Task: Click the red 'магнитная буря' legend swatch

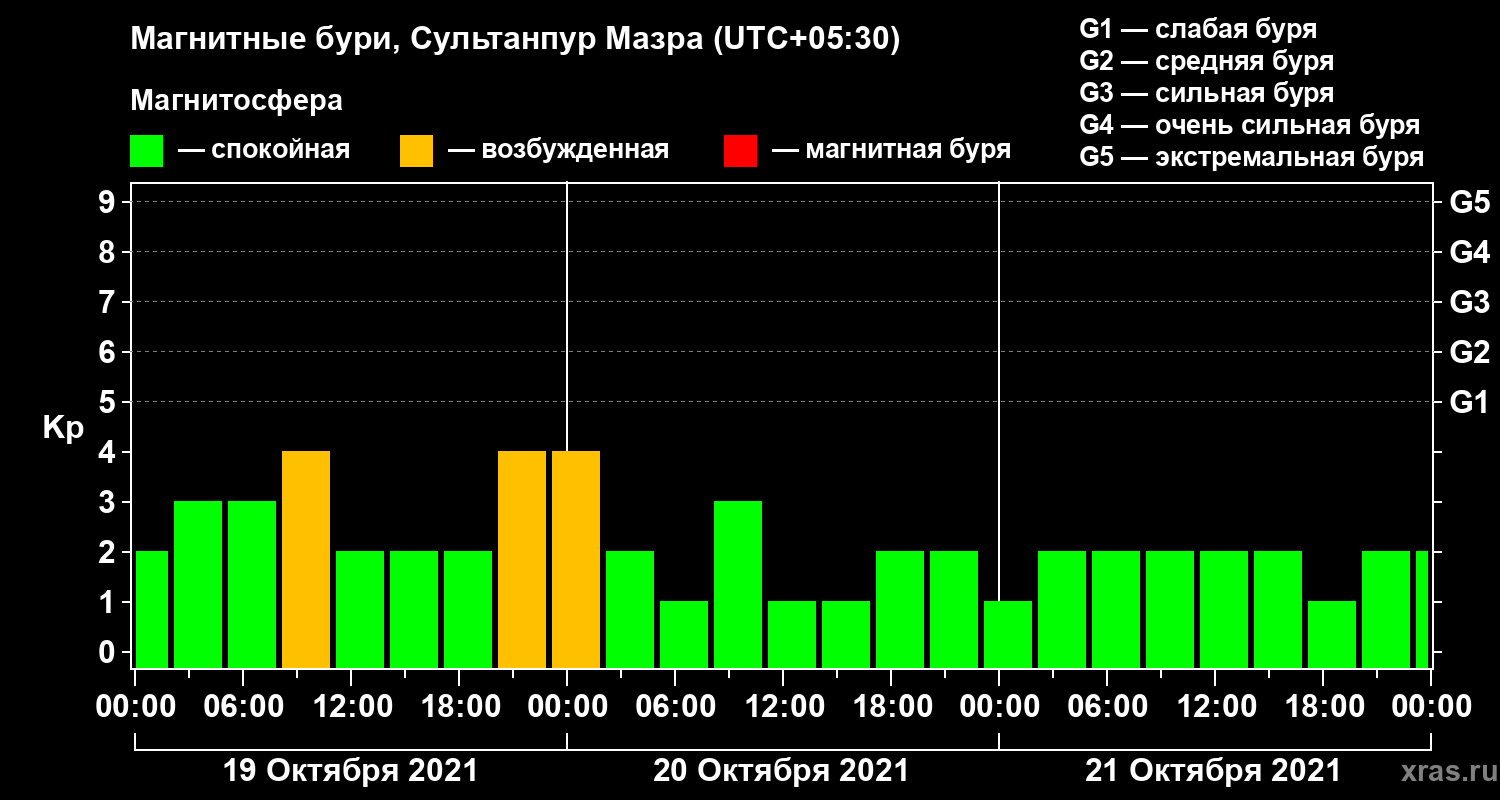Action: pyautogui.click(x=740, y=151)
